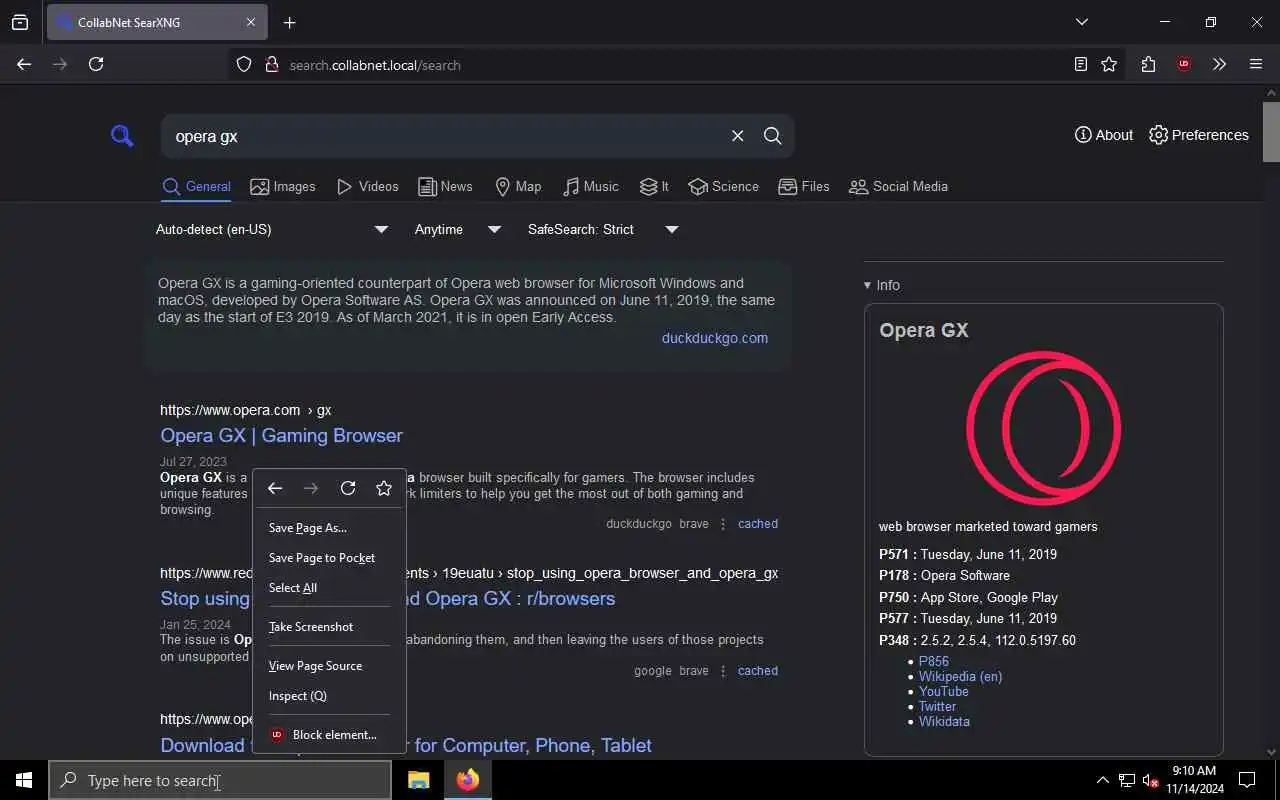1280x800 pixels.
Task: Select the General category tab
Action: 196,187
